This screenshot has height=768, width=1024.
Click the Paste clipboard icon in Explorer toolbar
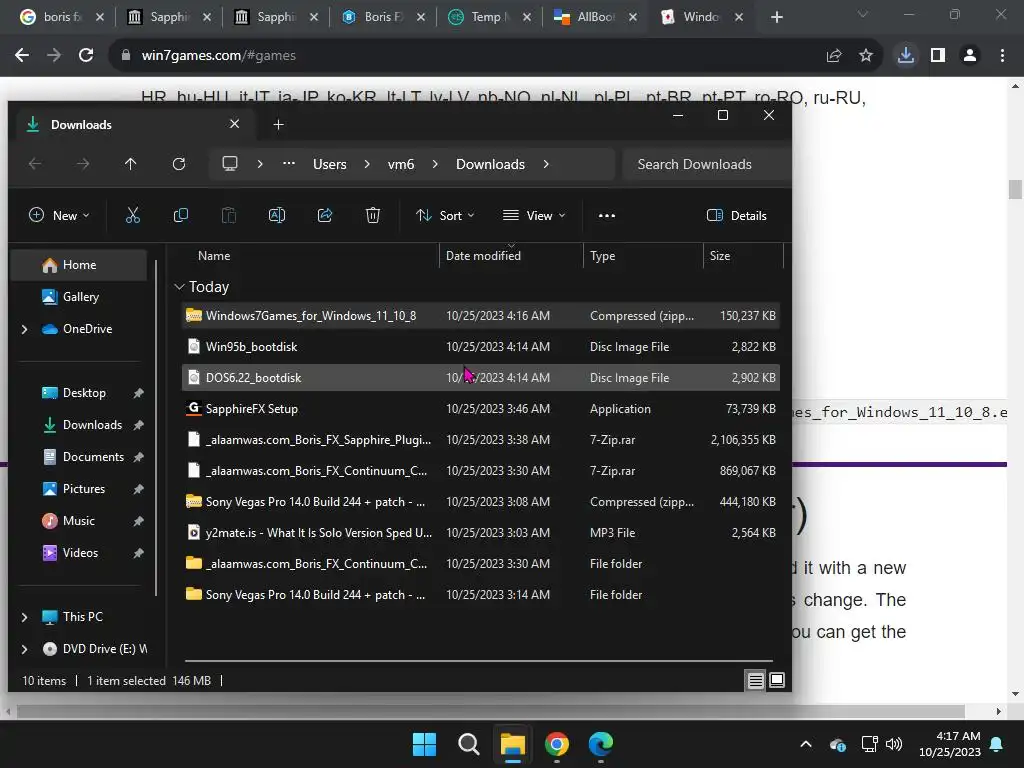[x=229, y=216]
